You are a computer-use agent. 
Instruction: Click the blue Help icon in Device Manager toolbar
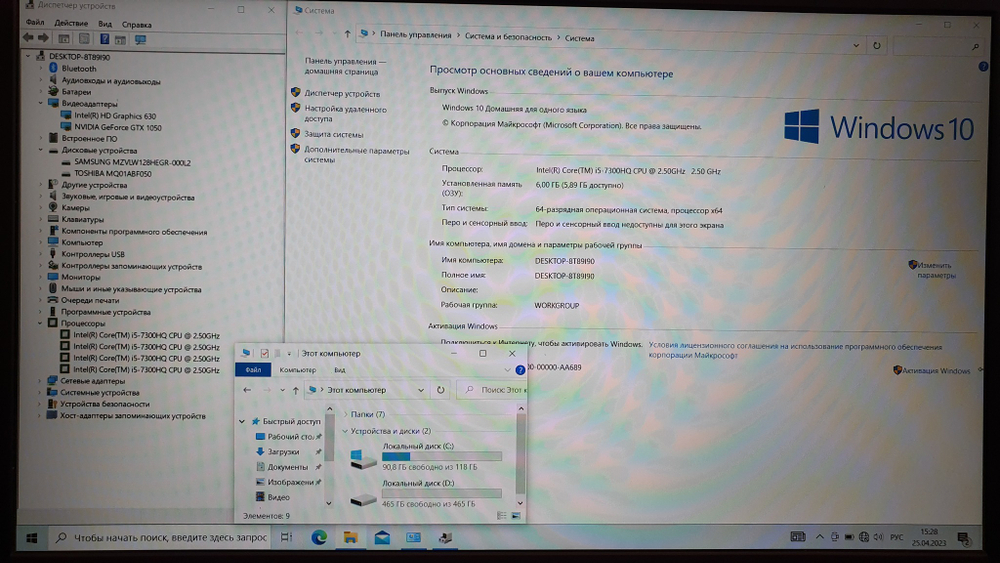(x=104, y=40)
